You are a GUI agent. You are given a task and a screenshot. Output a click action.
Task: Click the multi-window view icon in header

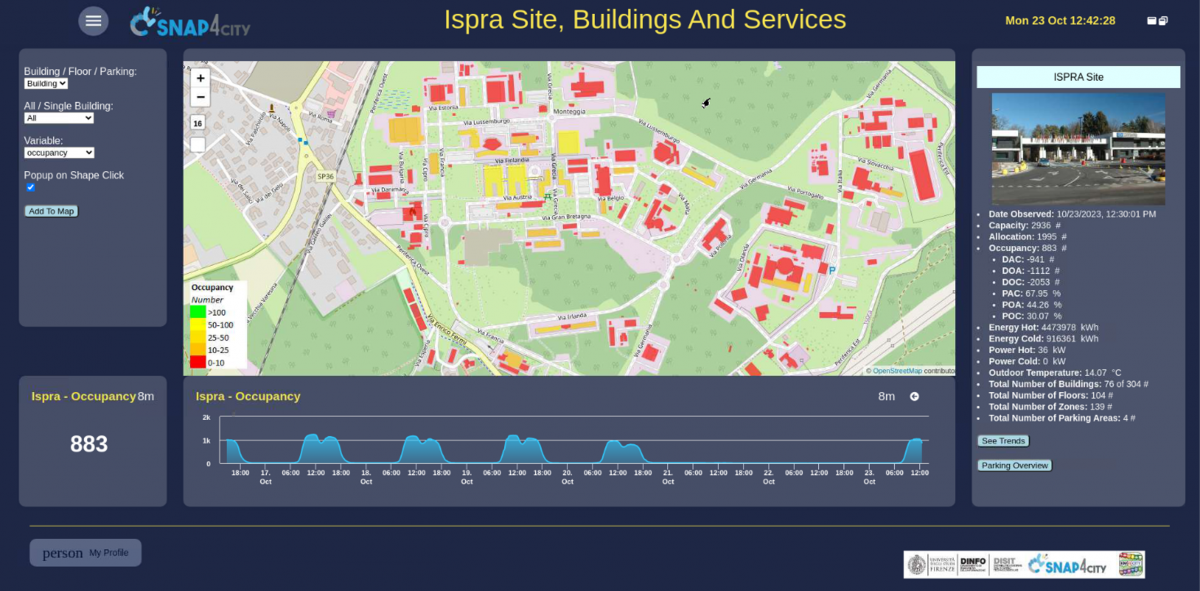(x=1163, y=21)
